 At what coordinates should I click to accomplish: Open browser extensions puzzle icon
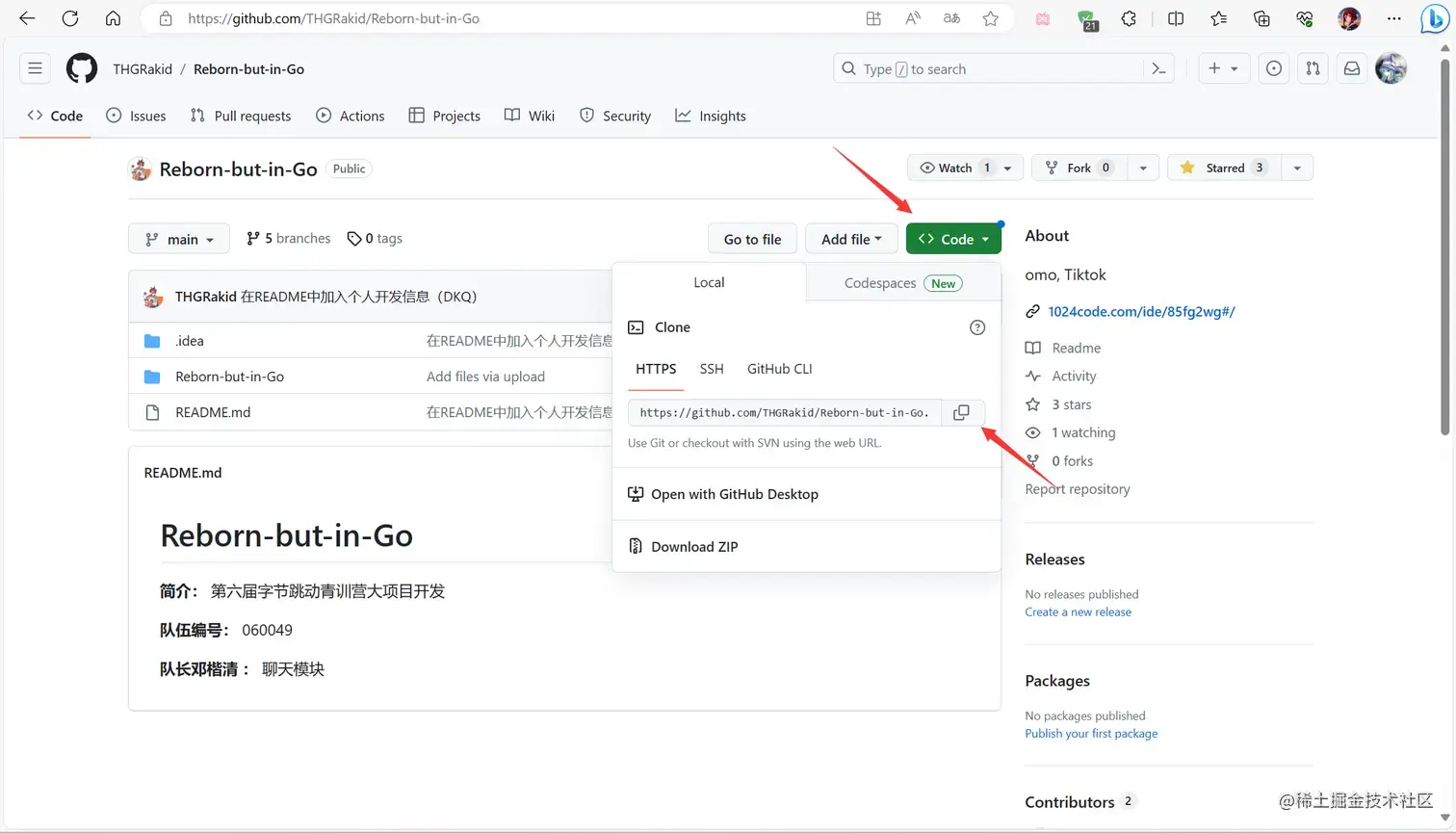(x=1129, y=18)
